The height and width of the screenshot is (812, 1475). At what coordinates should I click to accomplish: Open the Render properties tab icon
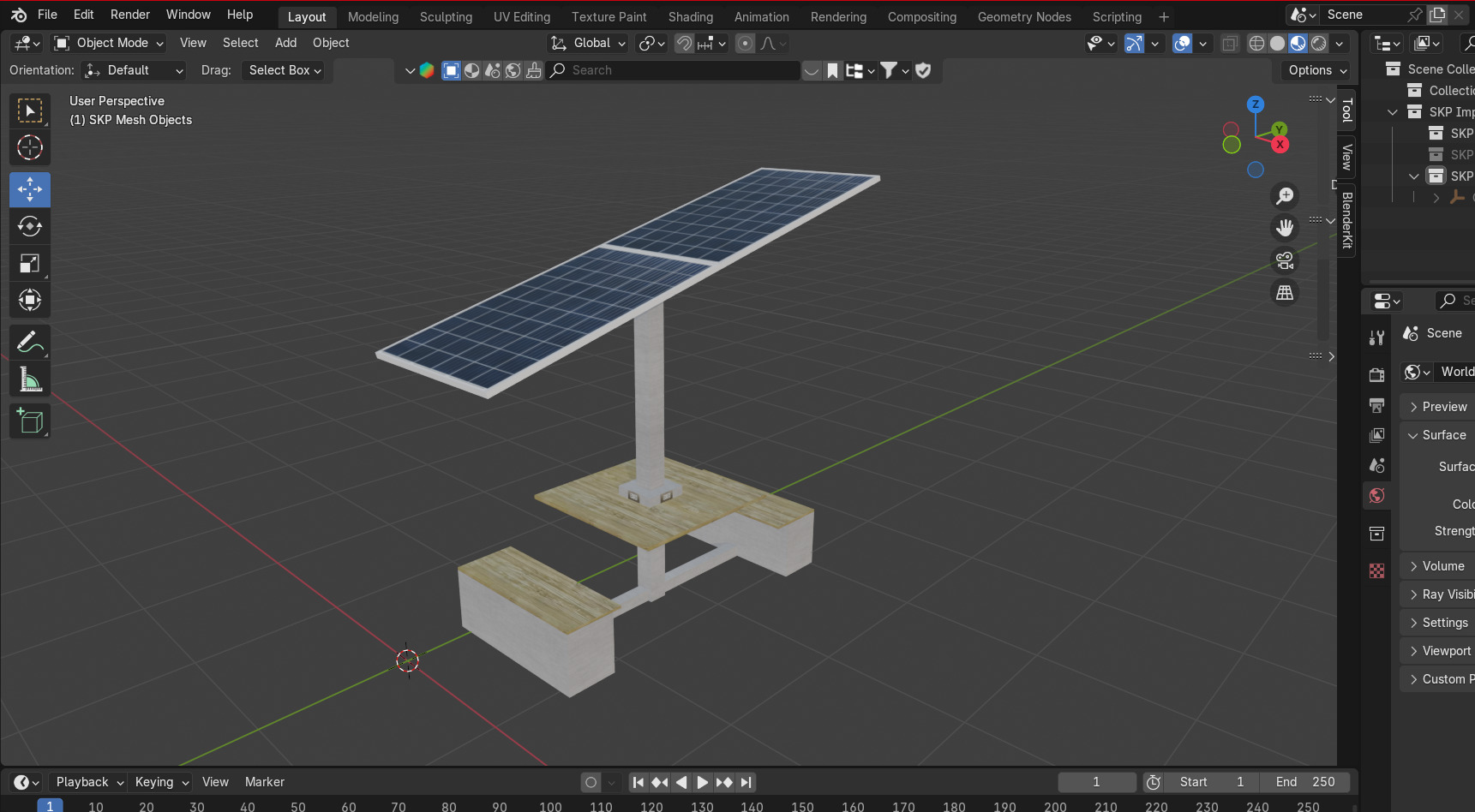pos(1377,375)
